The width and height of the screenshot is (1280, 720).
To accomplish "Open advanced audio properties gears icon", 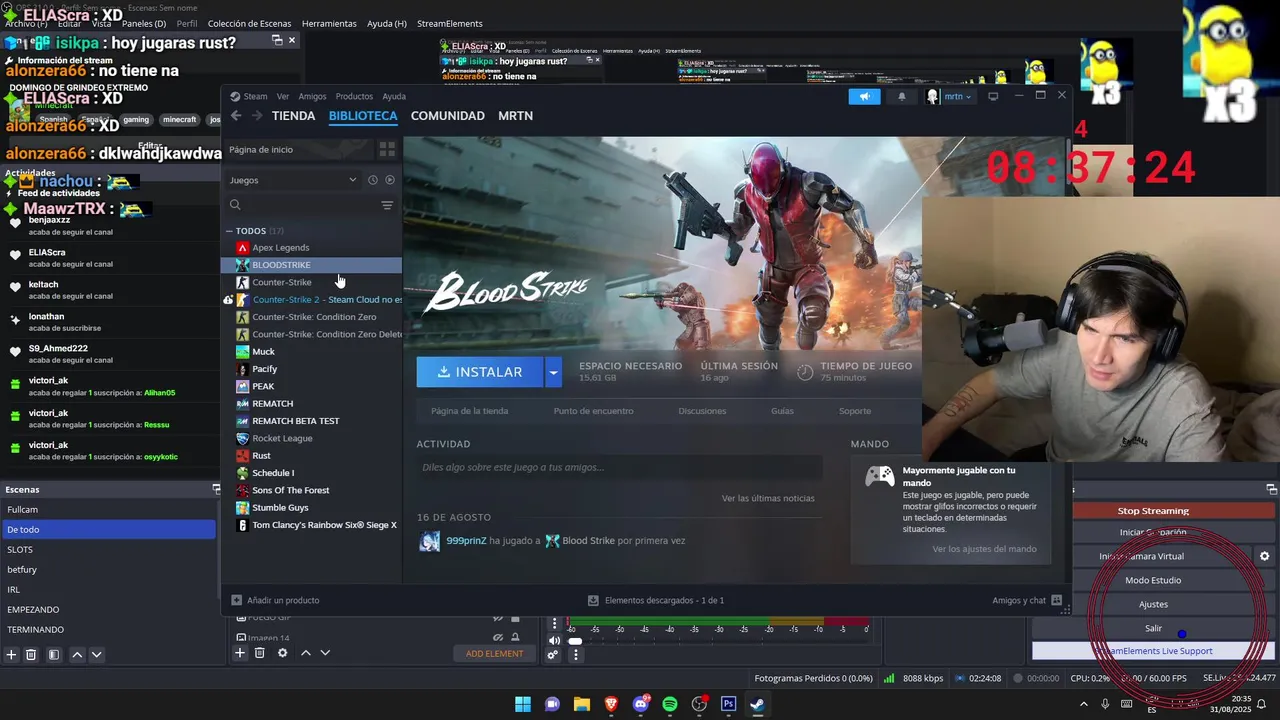I will (x=552, y=655).
